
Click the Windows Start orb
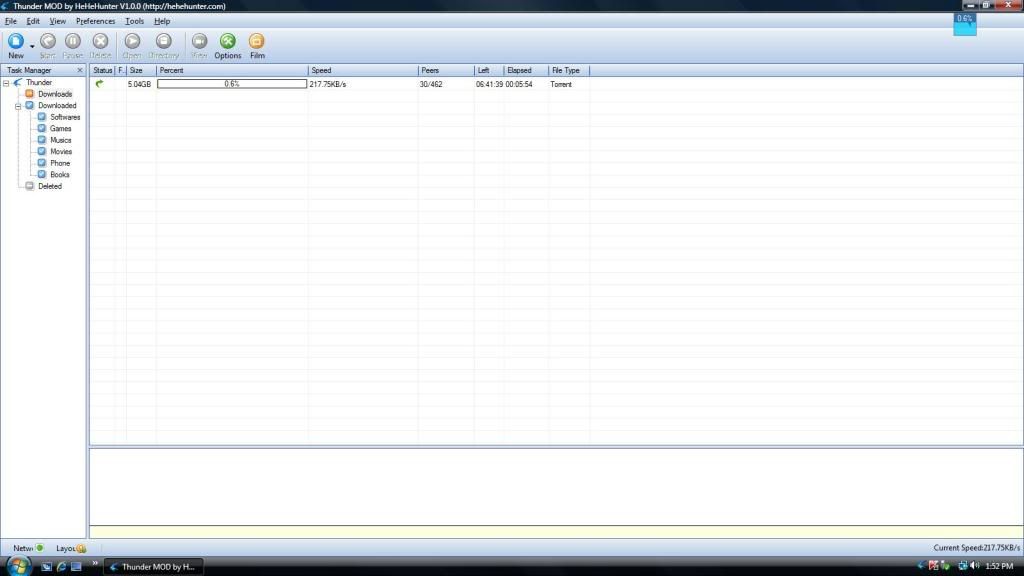pos(19,566)
